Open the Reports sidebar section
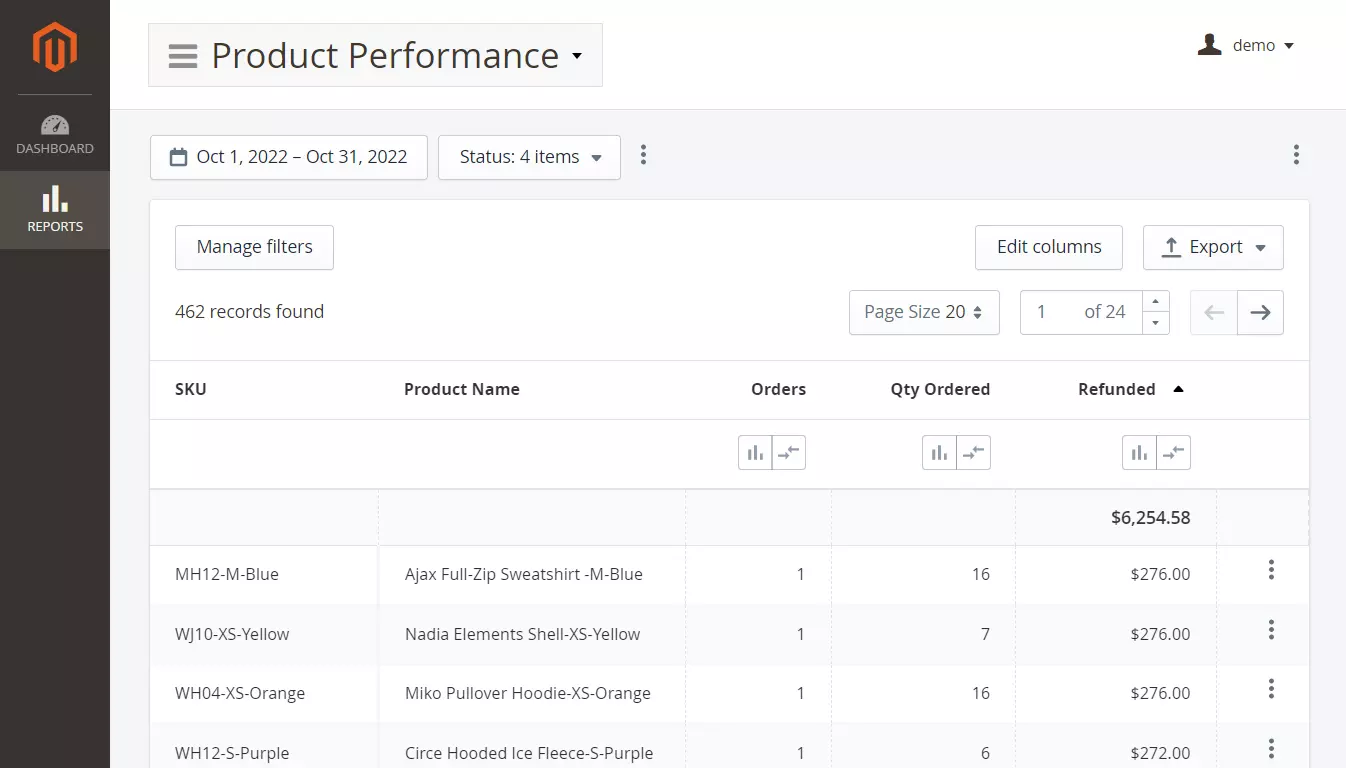The image size is (1346, 768). (x=55, y=209)
